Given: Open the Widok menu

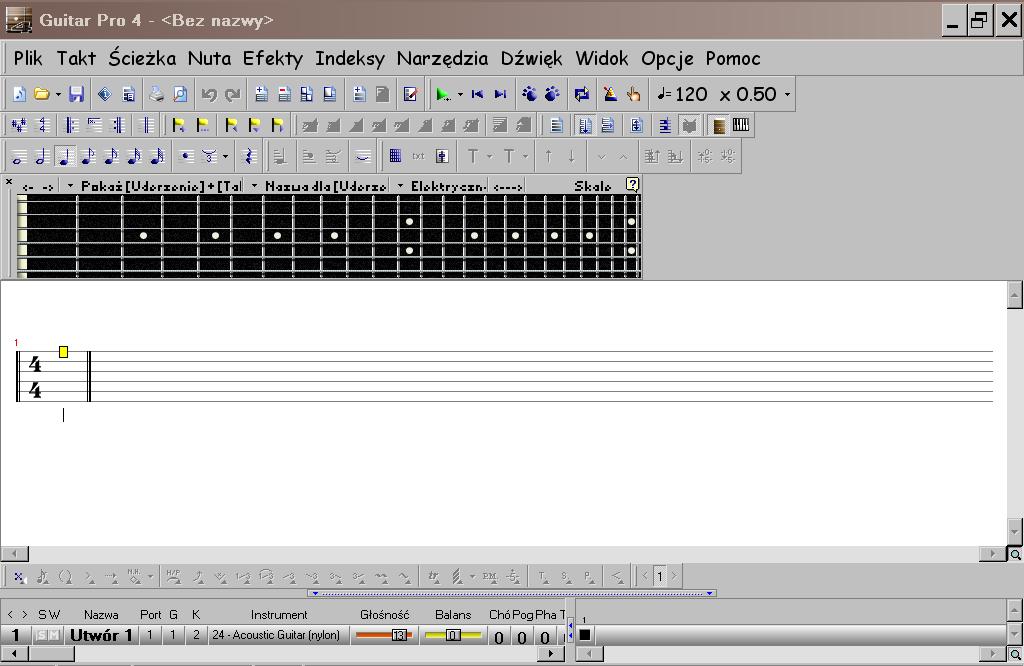Looking at the screenshot, I should (x=601, y=59).
